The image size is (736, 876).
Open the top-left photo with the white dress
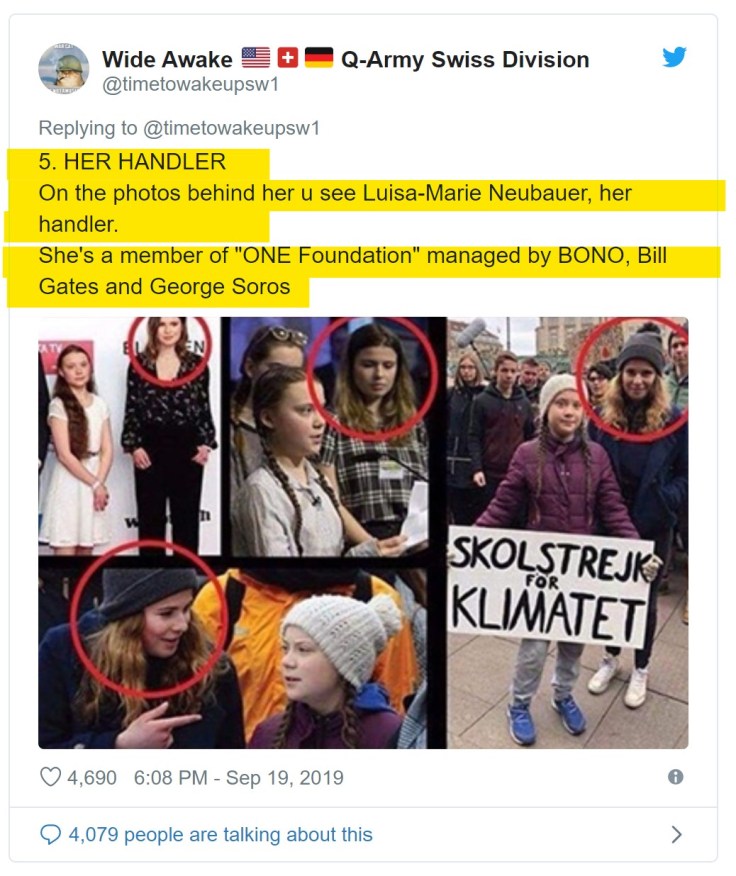tap(128, 435)
